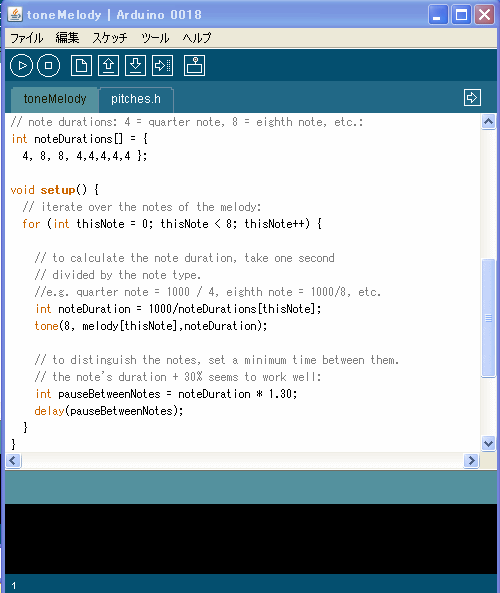Screen dimensions: 500x593
Task: Open the スケッチ menu
Action: click(110, 38)
